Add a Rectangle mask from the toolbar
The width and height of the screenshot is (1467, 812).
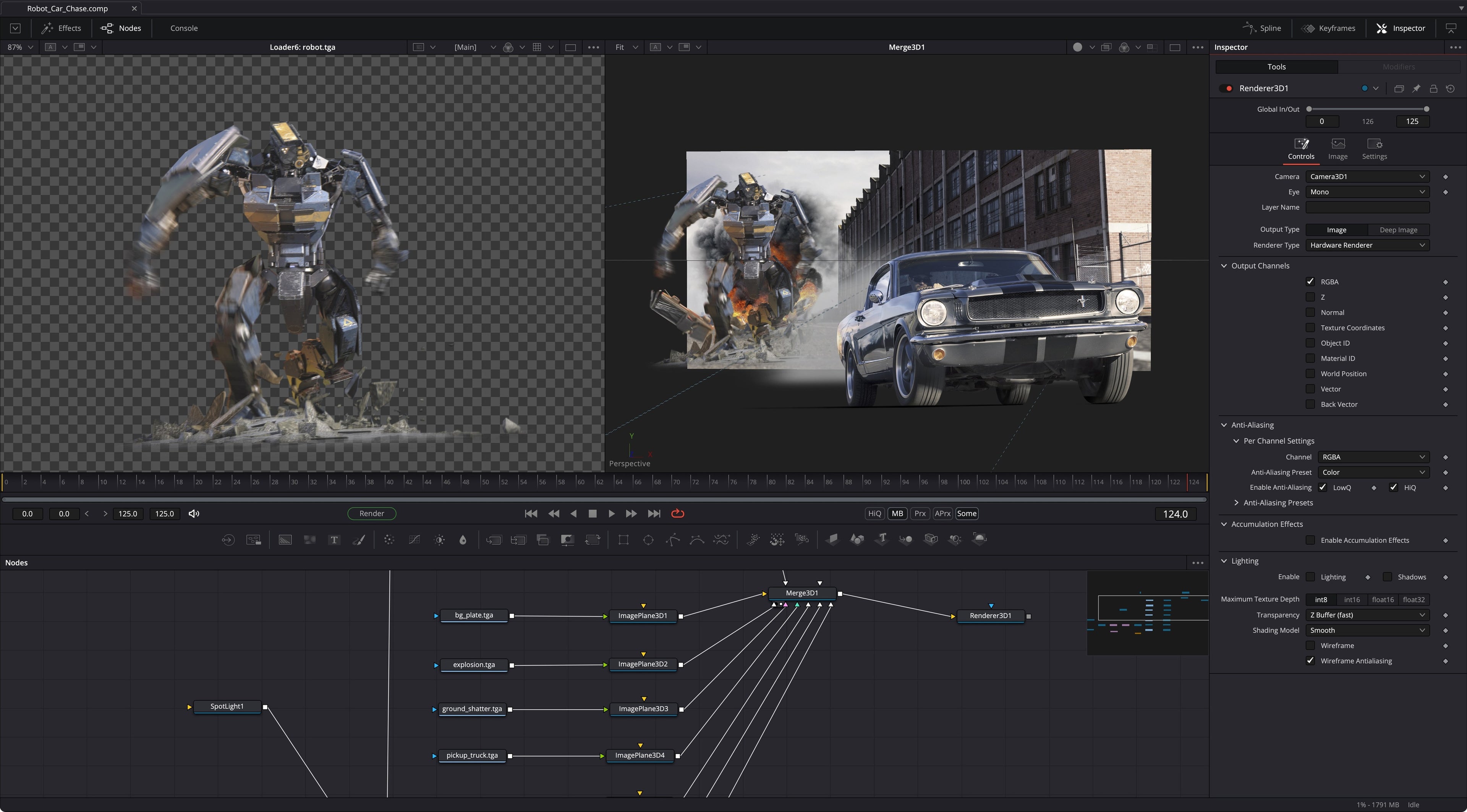[x=623, y=539]
